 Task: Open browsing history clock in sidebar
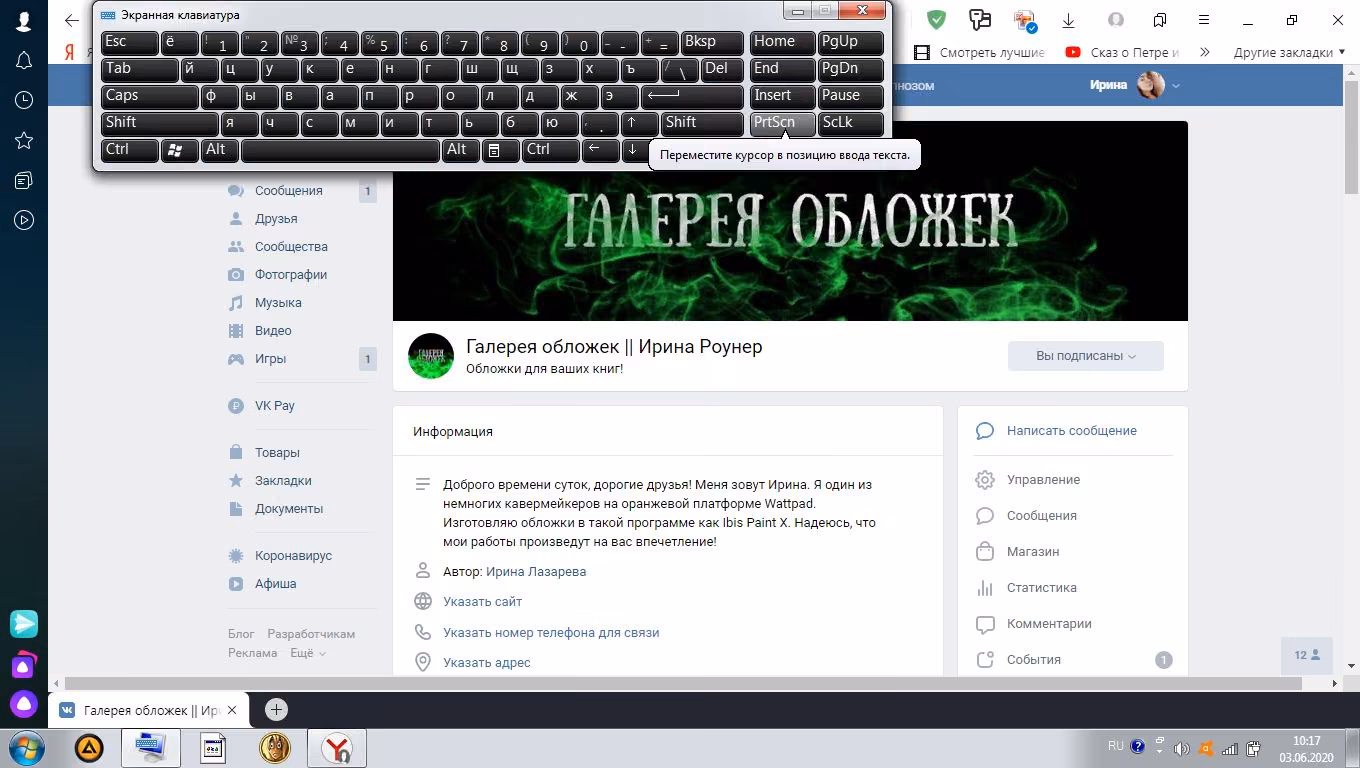pyautogui.click(x=24, y=100)
